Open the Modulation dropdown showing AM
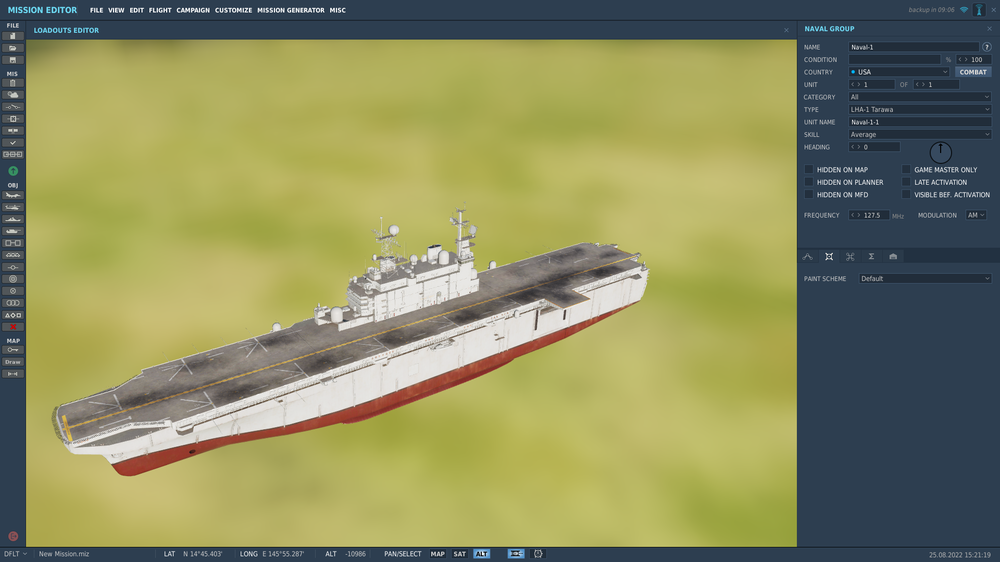This screenshot has height=562, width=1000. [x=976, y=216]
